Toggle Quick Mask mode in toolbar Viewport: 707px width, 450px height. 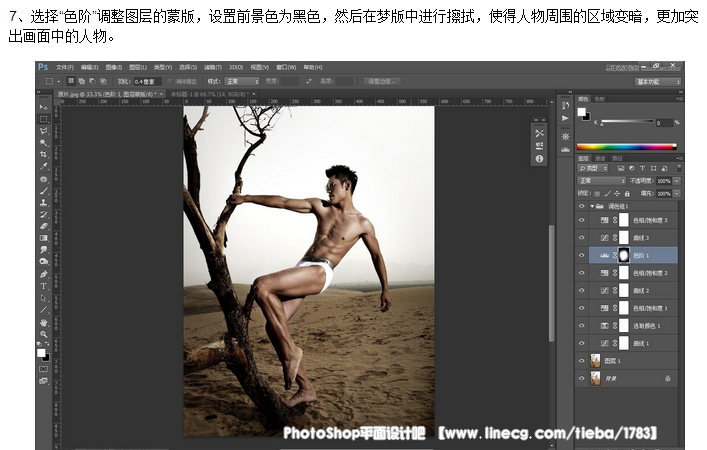[x=43, y=369]
